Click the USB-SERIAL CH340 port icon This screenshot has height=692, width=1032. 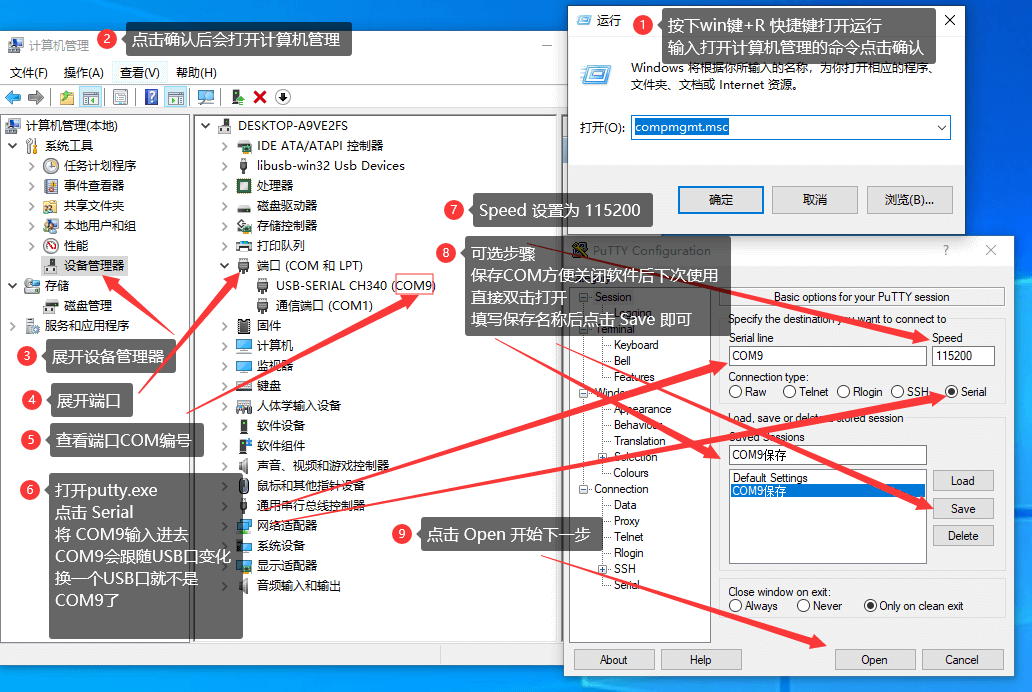(x=263, y=286)
